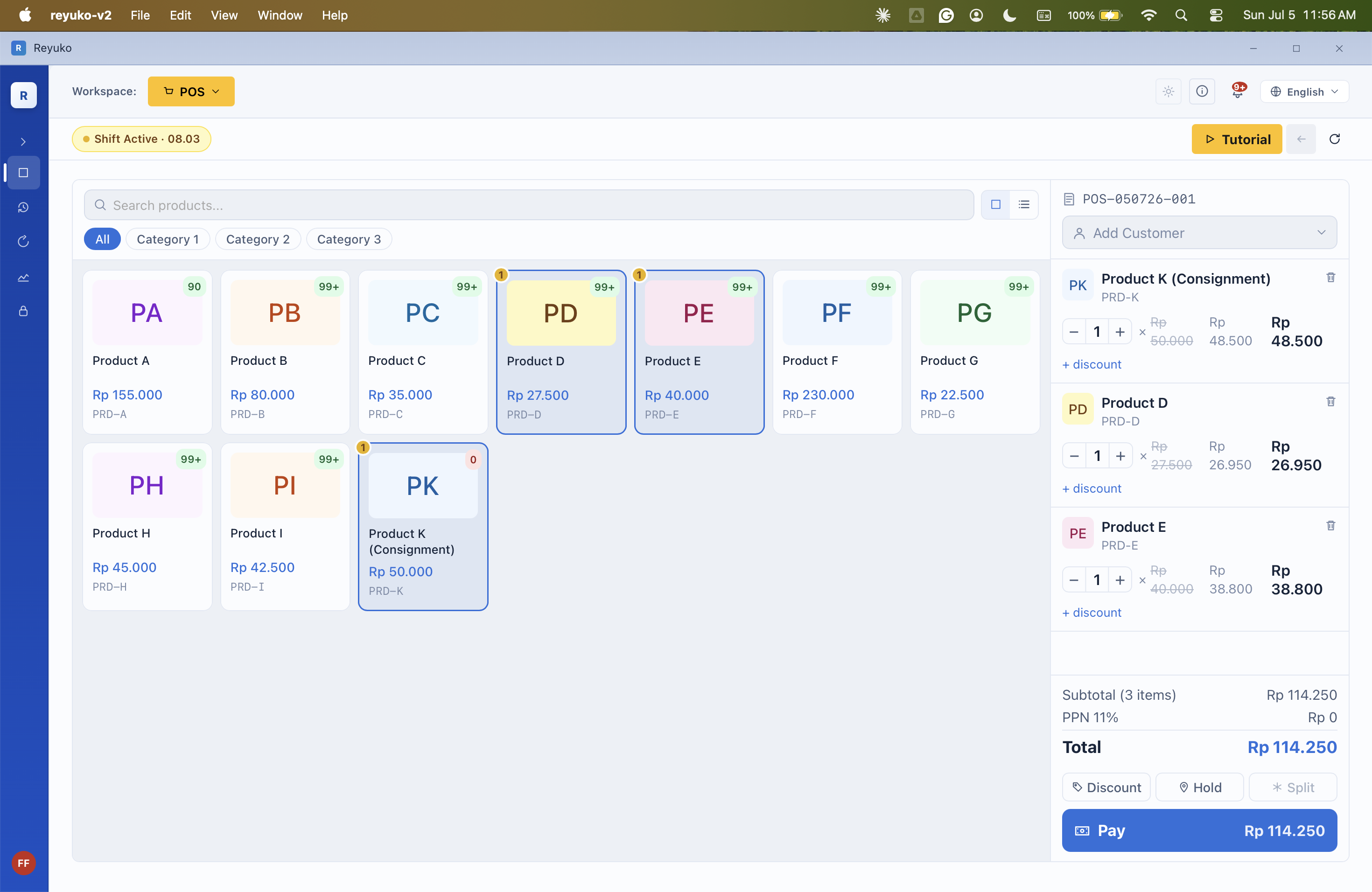Apply an order Discount

pyautogui.click(x=1106, y=787)
